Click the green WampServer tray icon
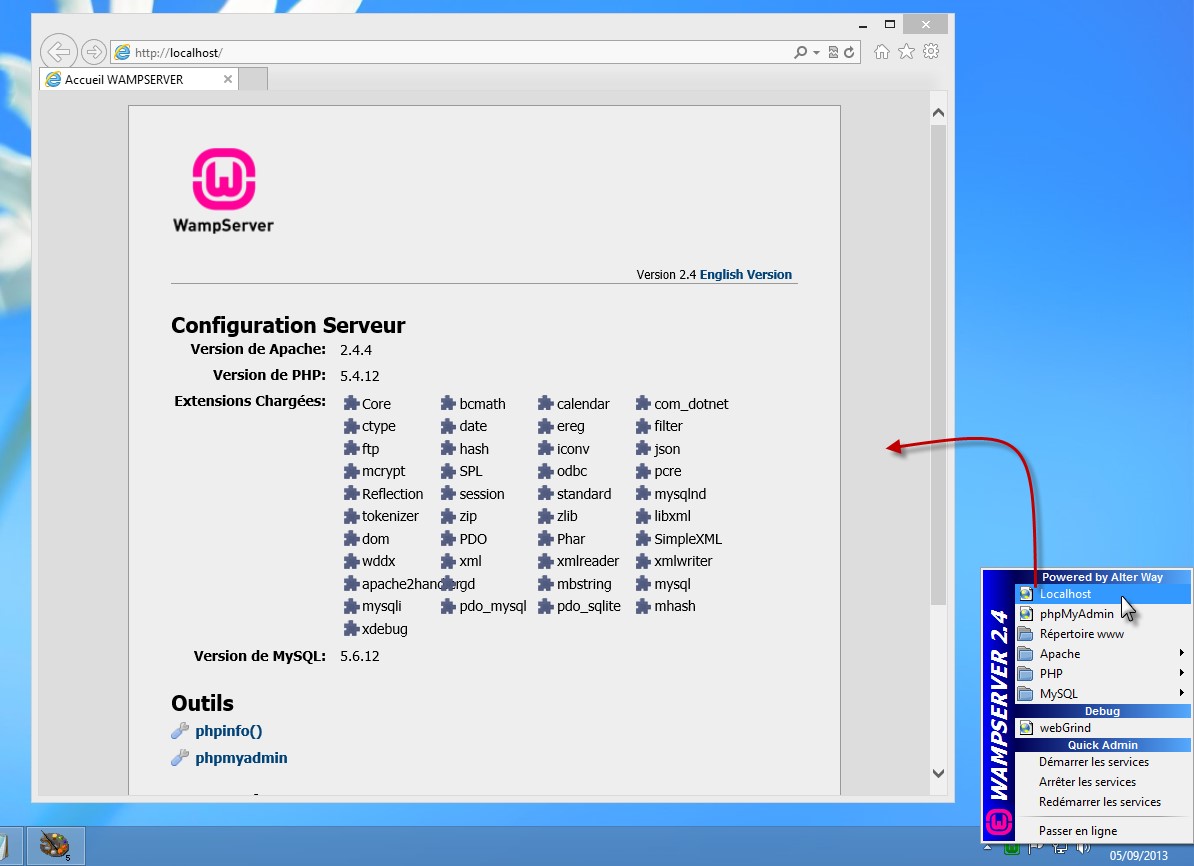The image size is (1194, 866). (1012, 849)
